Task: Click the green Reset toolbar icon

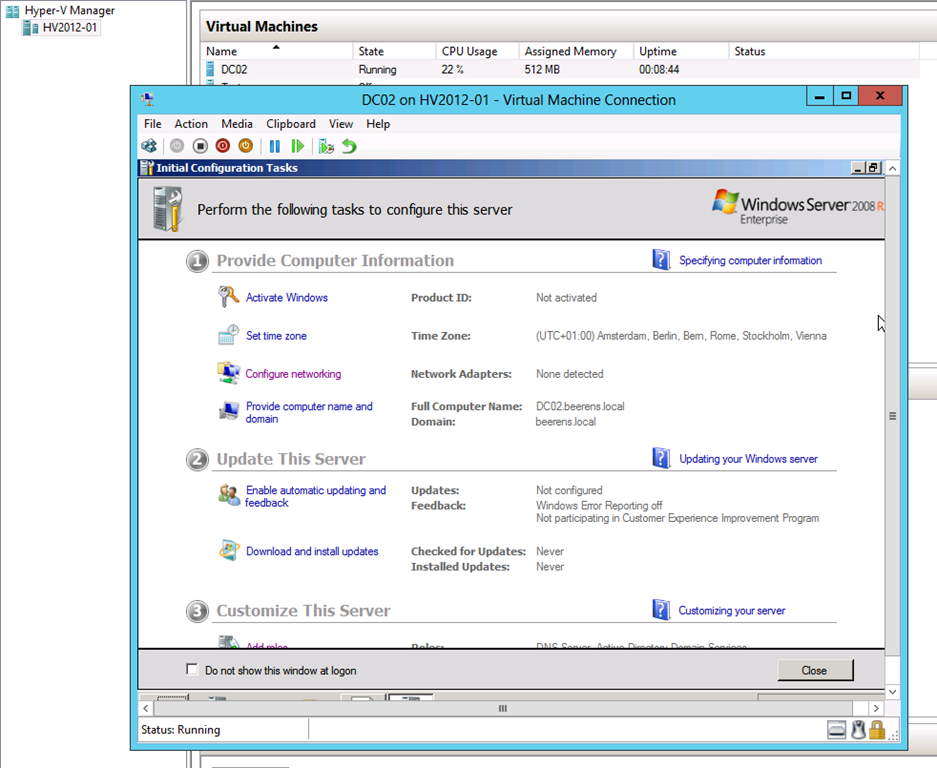Action: (x=297, y=146)
